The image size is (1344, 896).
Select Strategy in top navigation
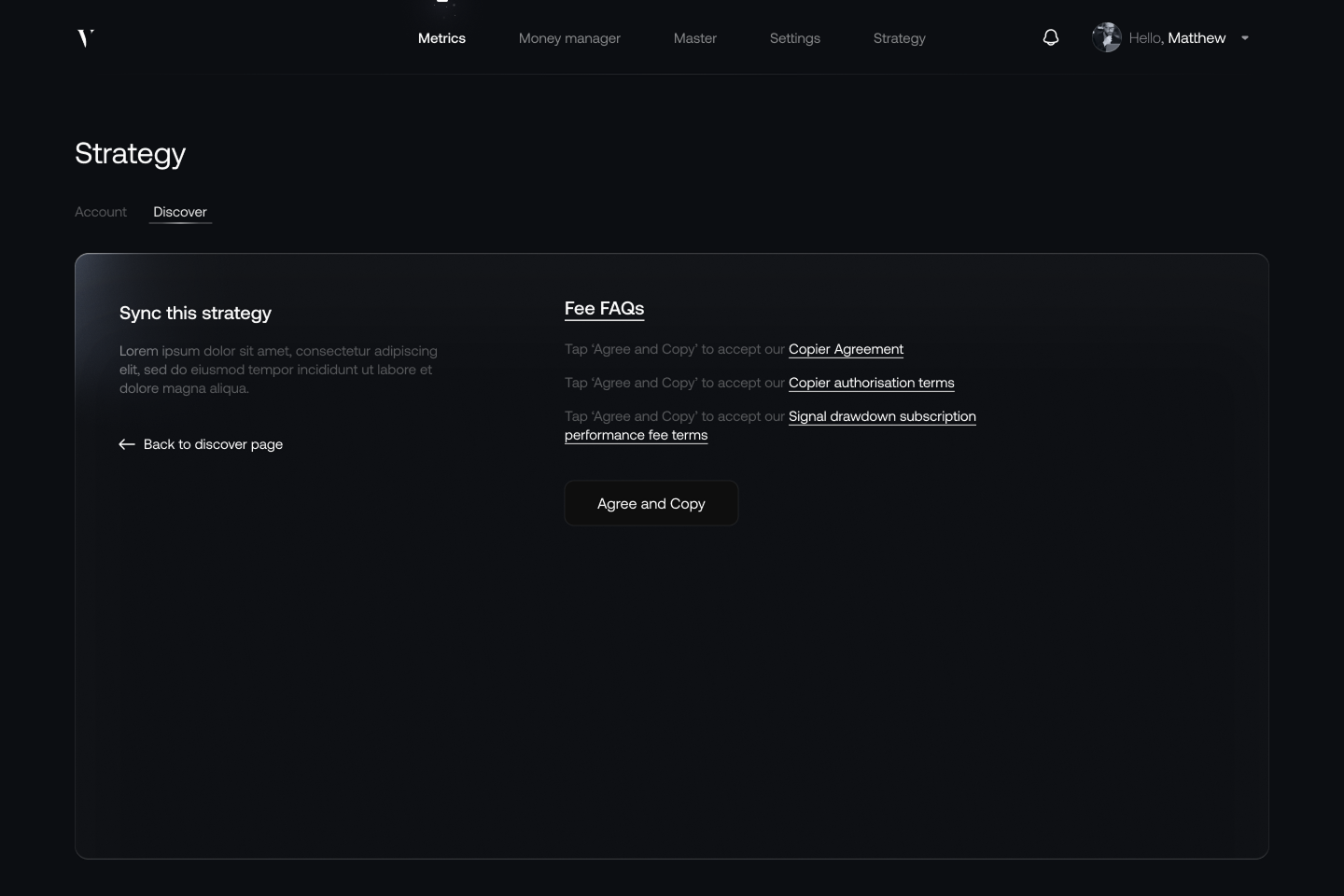900,38
